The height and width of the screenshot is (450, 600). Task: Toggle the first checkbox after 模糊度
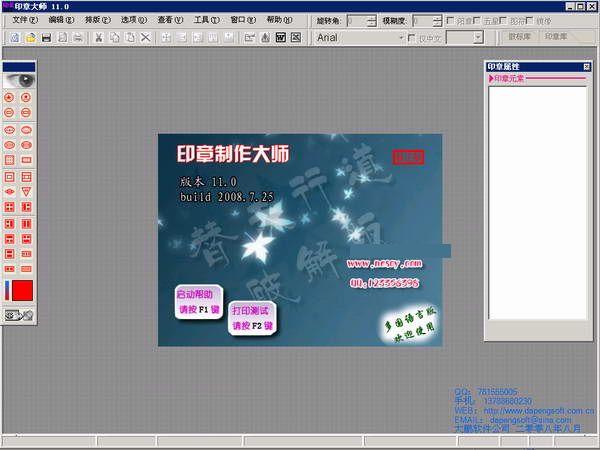pyautogui.click(x=451, y=20)
